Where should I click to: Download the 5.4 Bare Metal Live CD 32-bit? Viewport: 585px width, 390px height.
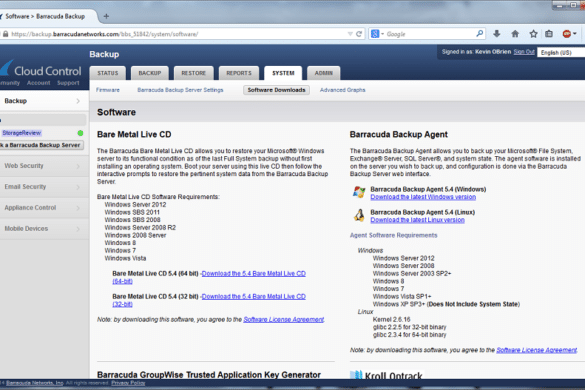(x=254, y=297)
